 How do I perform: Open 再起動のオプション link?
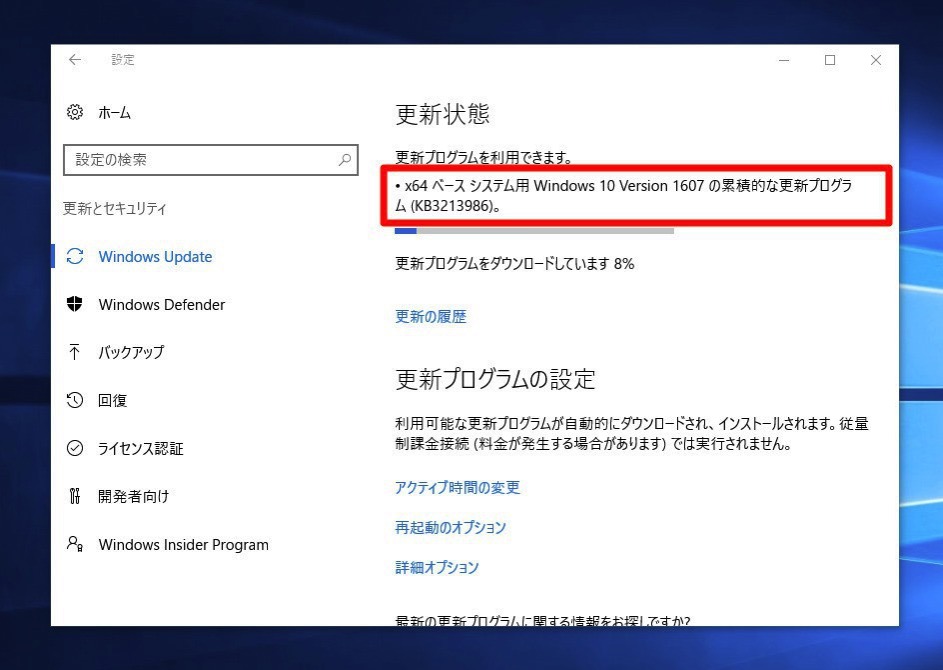450,527
